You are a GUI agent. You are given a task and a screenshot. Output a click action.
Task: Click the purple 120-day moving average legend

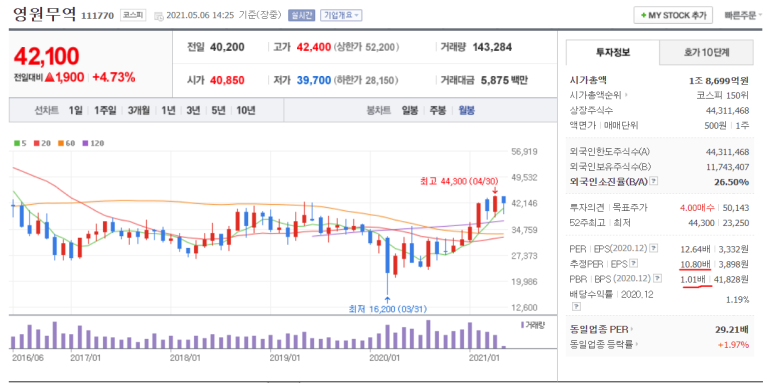[x=93, y=143]
